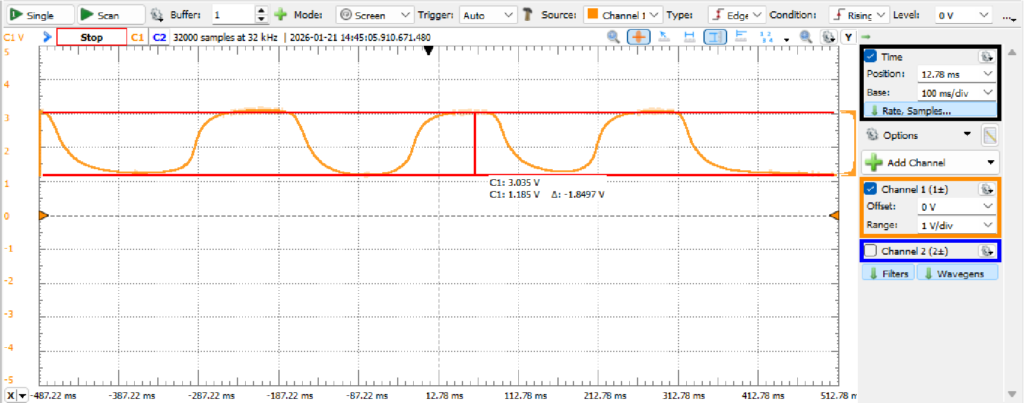The width and height of the screenshot is (1024, 403).
Task: Open Channel 2 settings gear icon
Action: (x=986, y=251)
